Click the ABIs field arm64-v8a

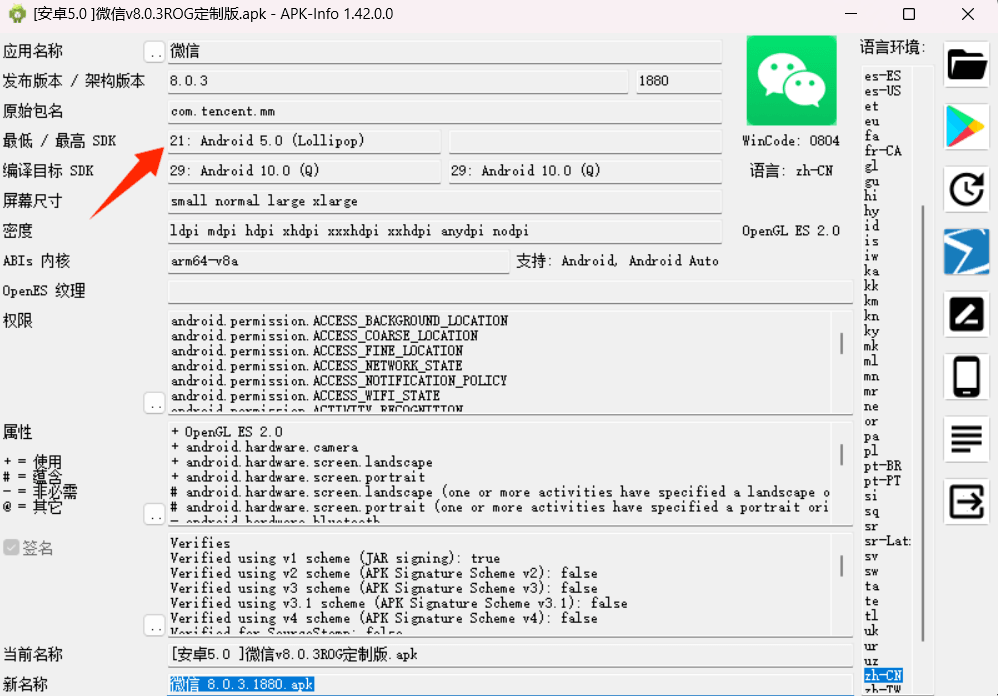[x=339, y=261]
